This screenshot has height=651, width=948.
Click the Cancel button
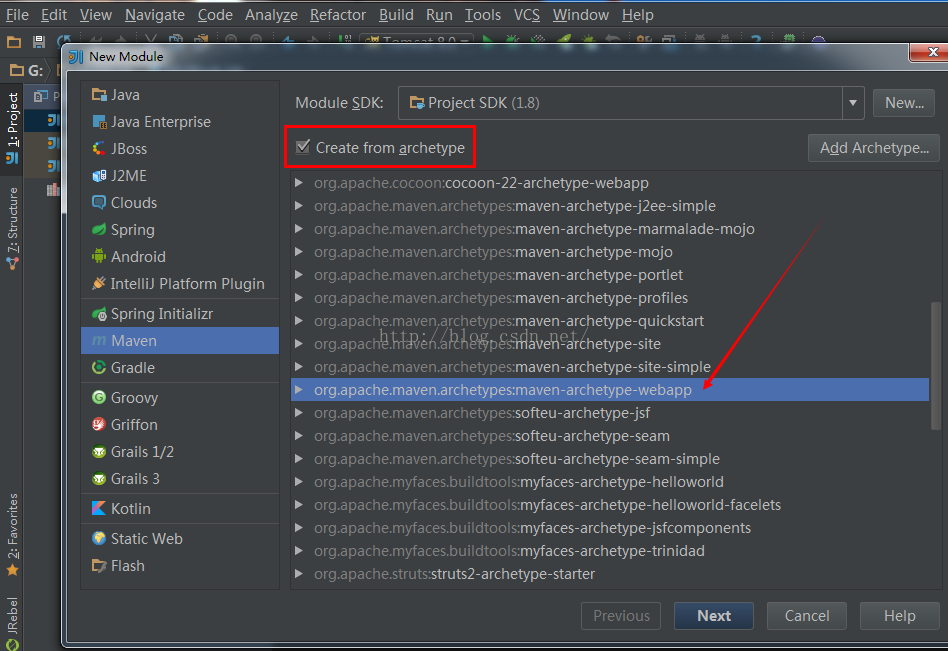[x=807, y=615]
